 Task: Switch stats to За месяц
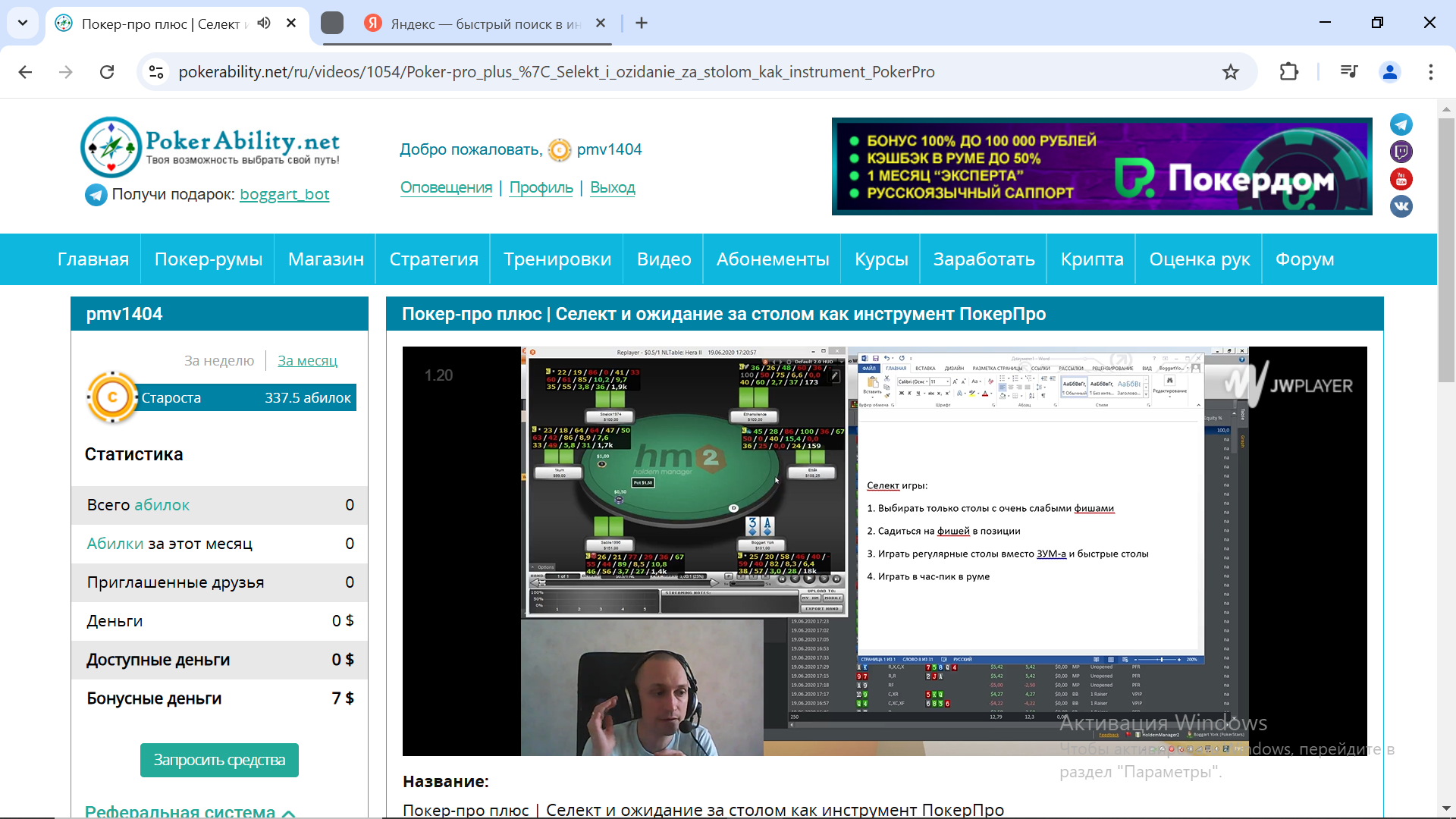[x=307, y=361]
